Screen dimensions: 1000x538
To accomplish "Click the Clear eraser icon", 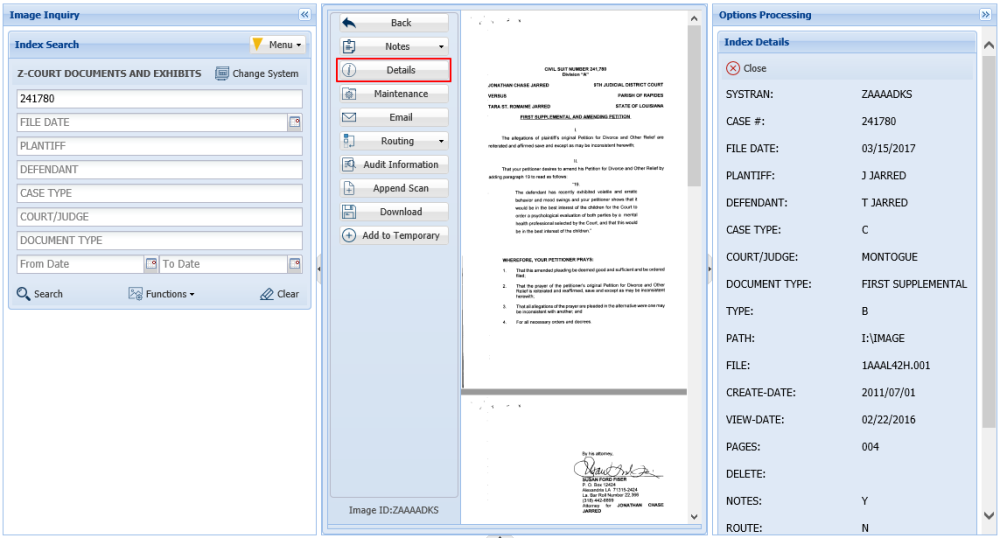I will tap(267, 294).
